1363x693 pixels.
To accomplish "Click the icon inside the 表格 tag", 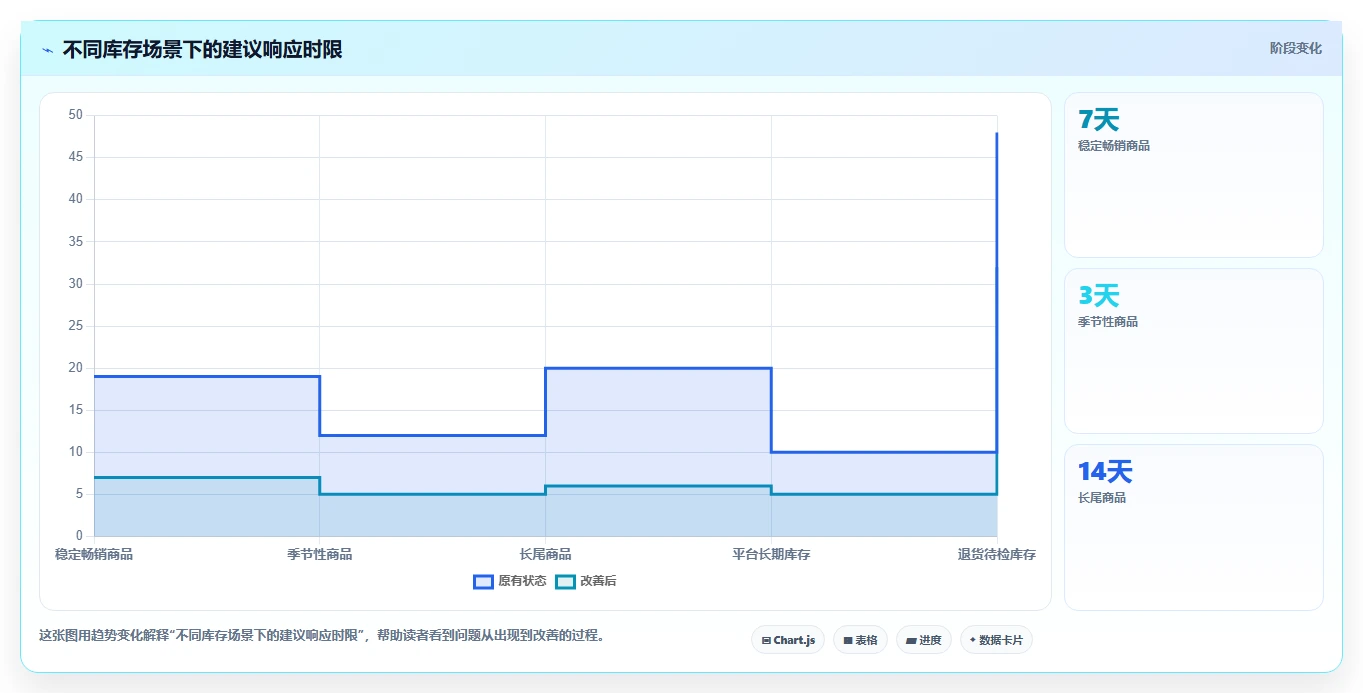I will tap(848, 640).
